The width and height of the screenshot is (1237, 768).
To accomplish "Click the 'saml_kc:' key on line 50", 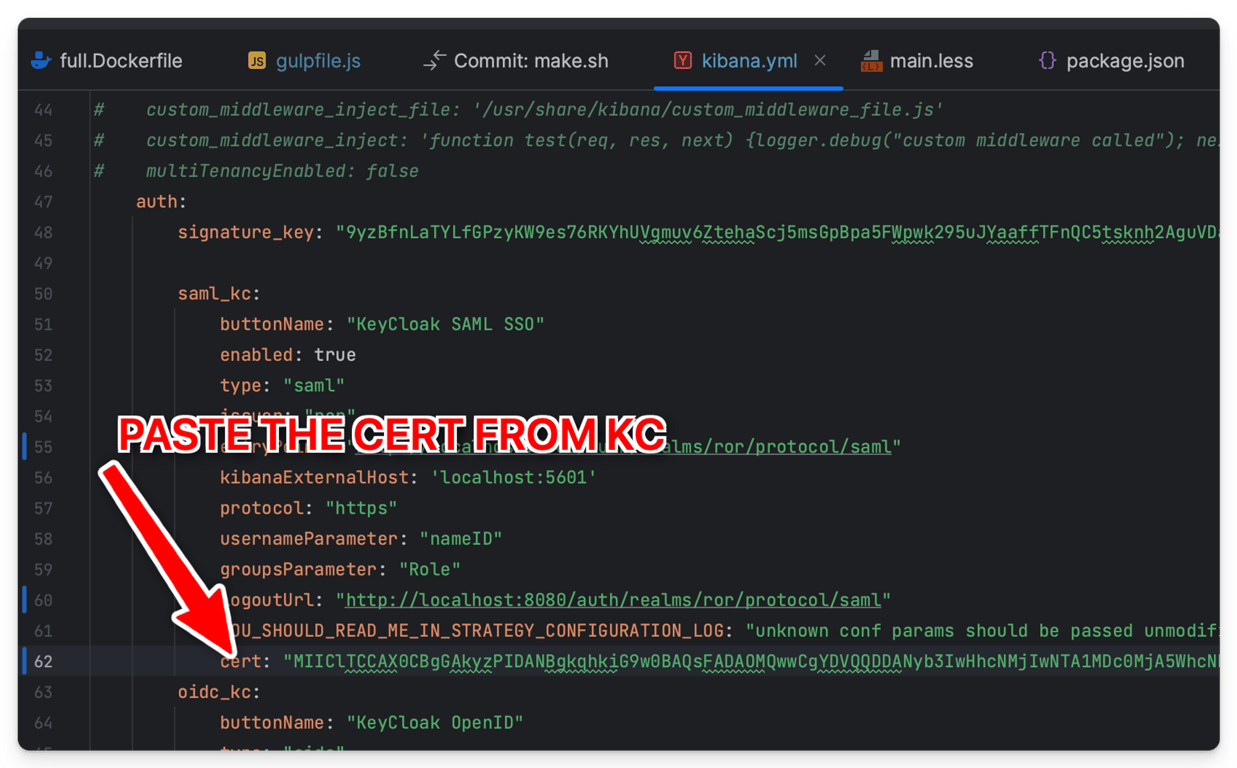I will [x=219, y=293].
